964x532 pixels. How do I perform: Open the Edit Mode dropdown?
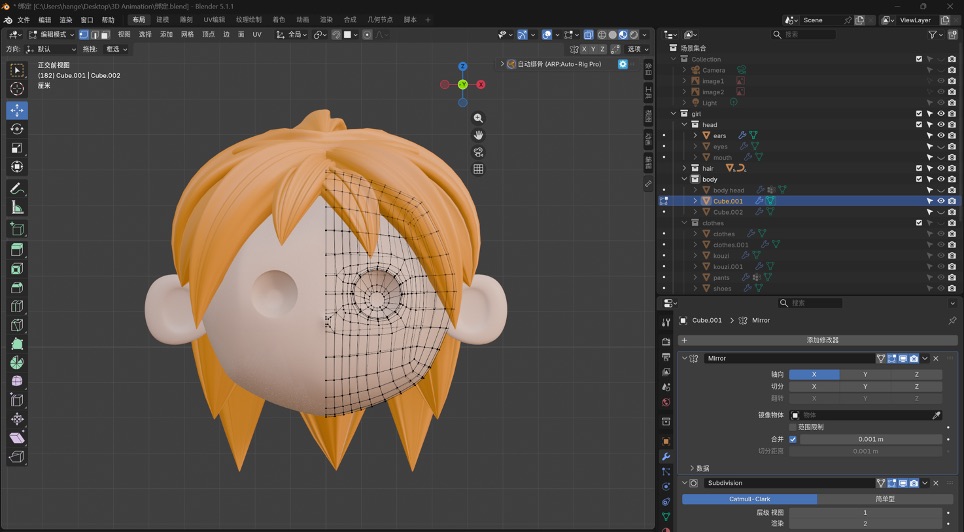click(52, 34)
